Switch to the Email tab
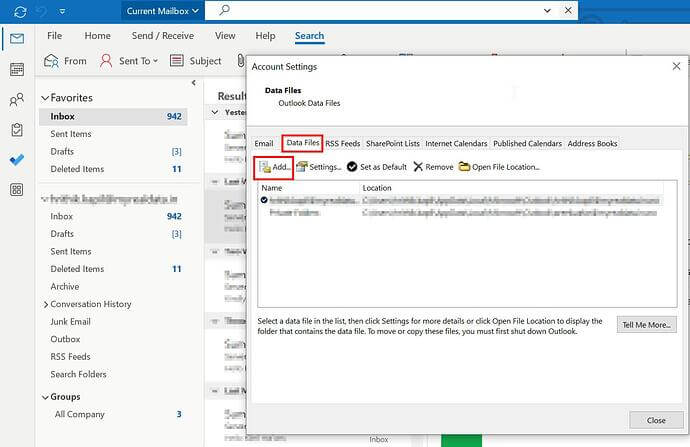 click(x=264, y=143)
